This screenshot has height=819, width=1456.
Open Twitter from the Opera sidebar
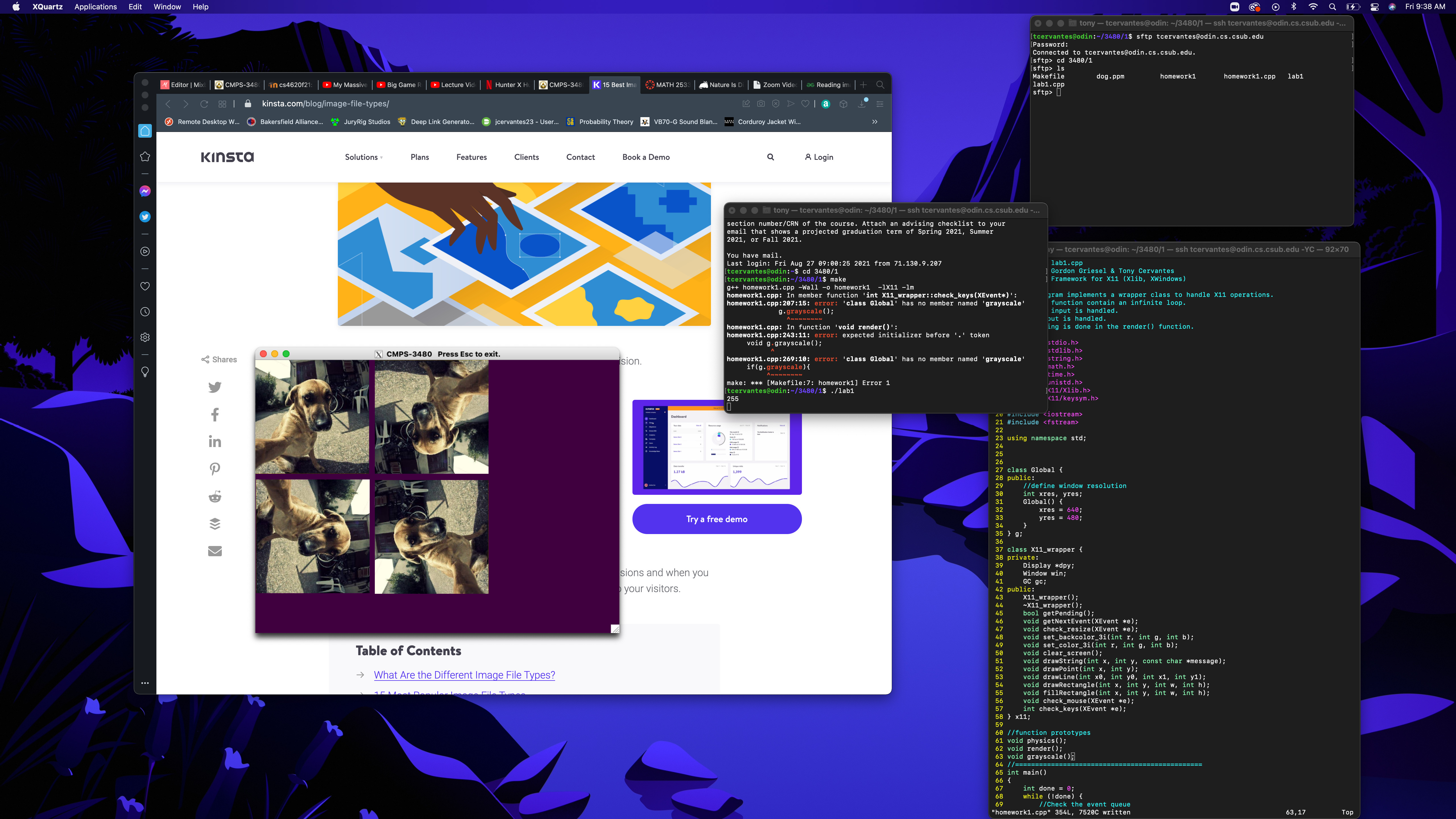click(145, 216)
